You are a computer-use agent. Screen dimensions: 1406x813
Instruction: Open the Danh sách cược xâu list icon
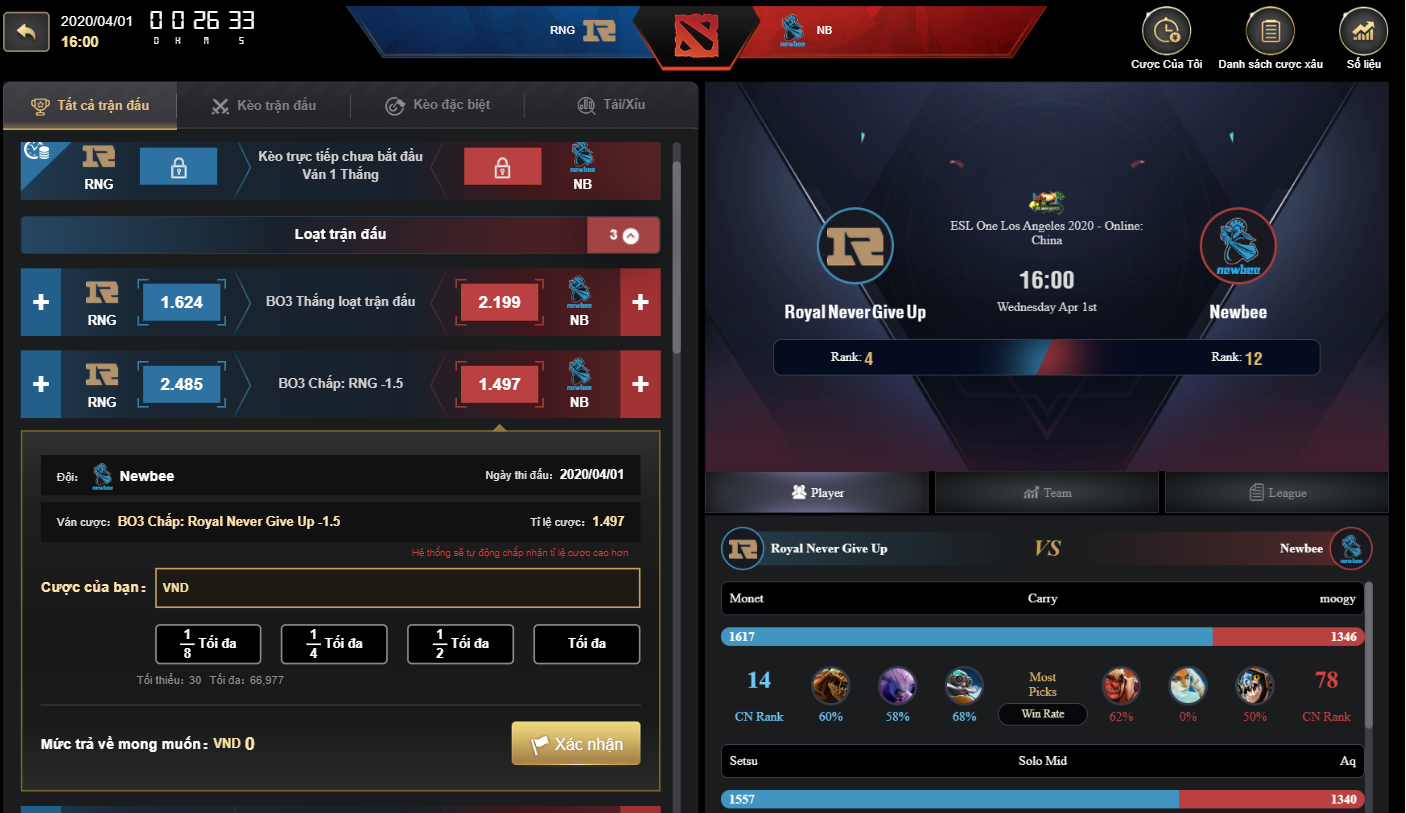pos(1270,31)
